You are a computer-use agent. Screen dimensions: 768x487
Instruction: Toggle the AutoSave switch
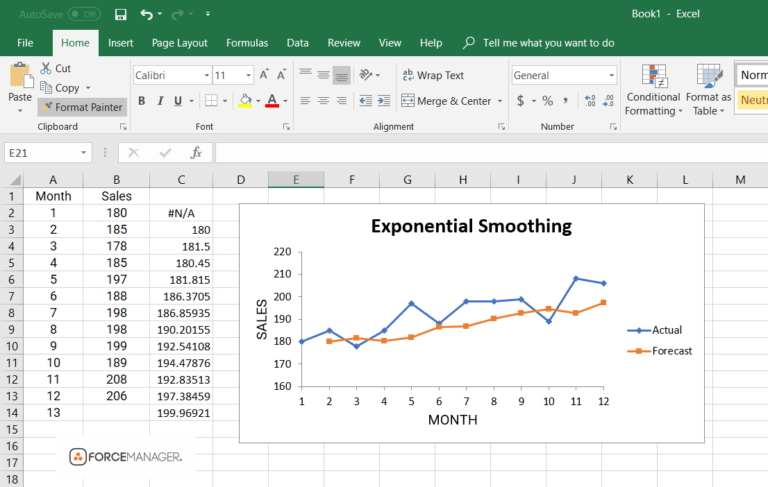click(84, 14)
